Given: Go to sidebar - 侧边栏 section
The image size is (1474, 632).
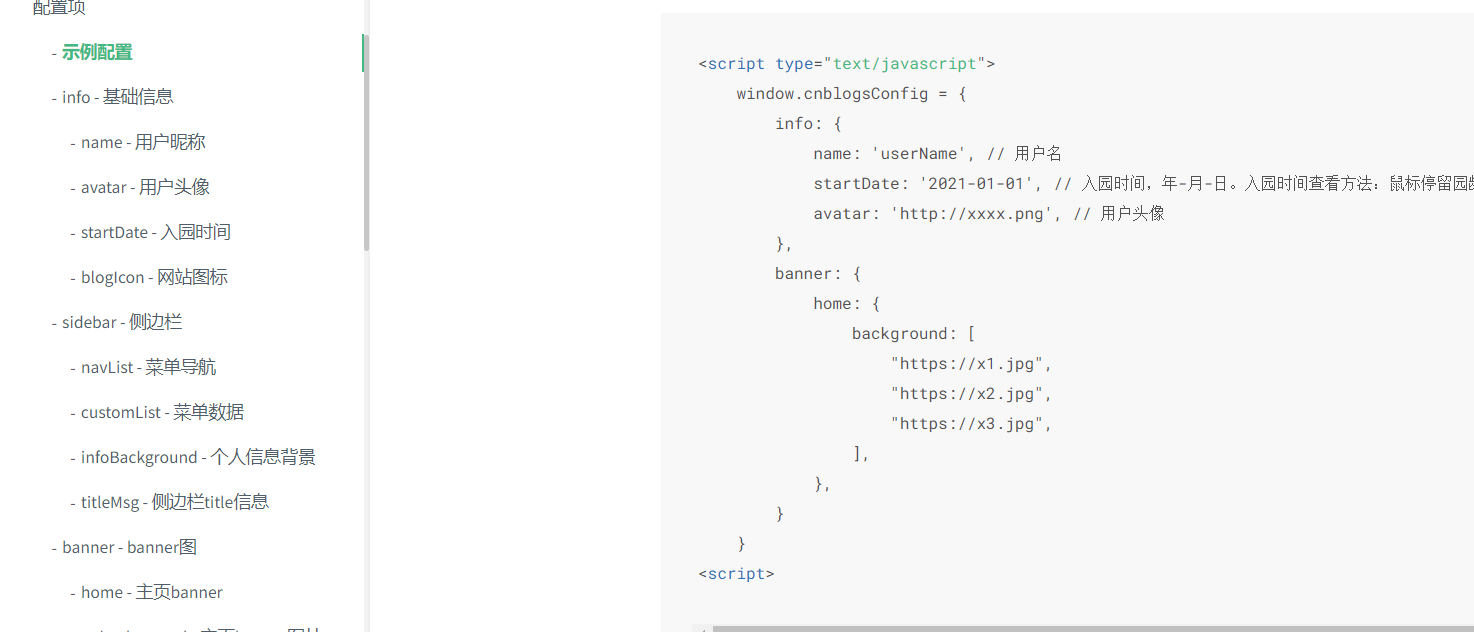Looking at the screenshot, I should pos(121,322).
